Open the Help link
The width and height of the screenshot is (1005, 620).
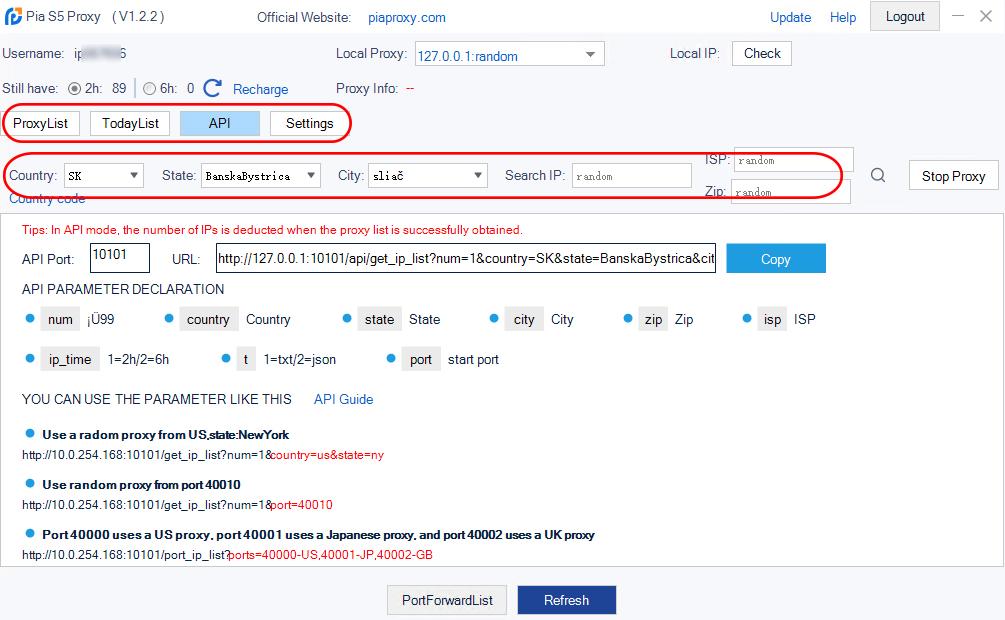point(843,17)
